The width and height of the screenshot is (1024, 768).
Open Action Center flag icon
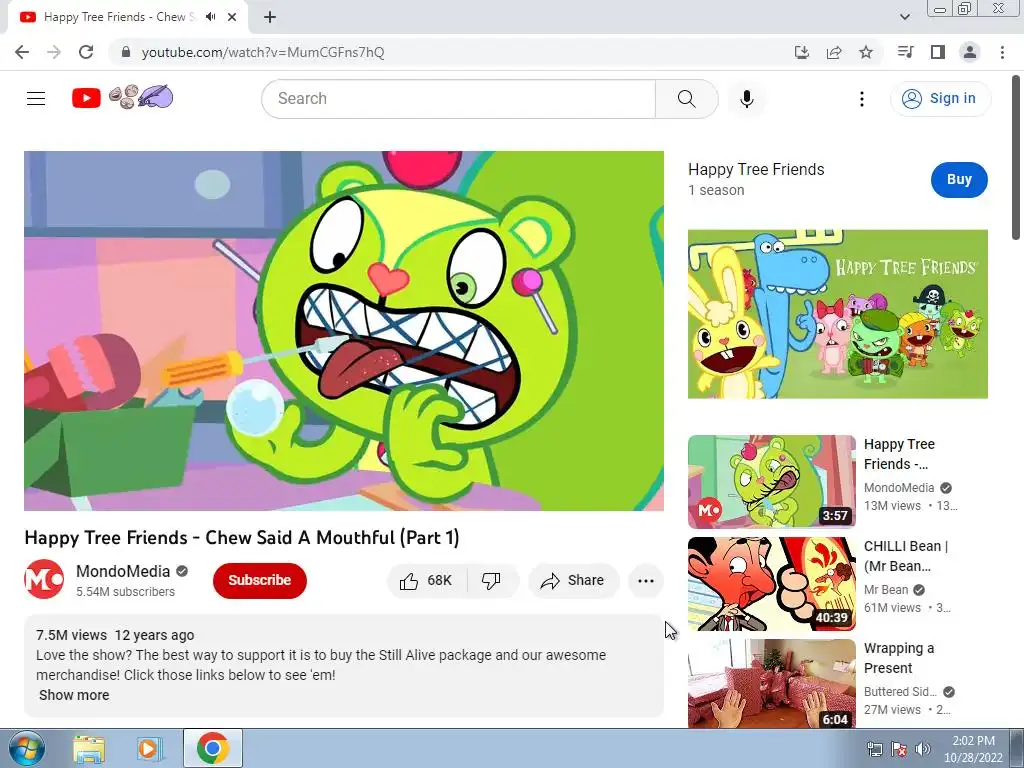point(899,749)
